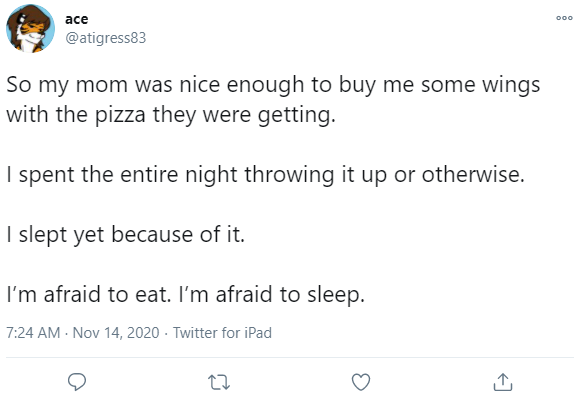Viewport: 577px width, 399px height.
Task: Click the line starting "So my mom was nice"
Action: pyautogui.click(x=273, y=85)
